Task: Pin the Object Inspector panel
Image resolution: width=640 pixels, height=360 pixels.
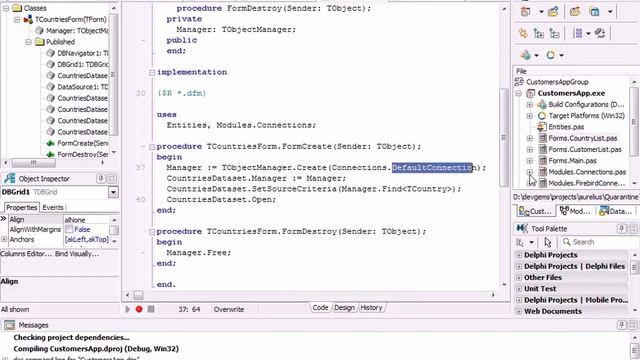Action: (x=101, y=178)
